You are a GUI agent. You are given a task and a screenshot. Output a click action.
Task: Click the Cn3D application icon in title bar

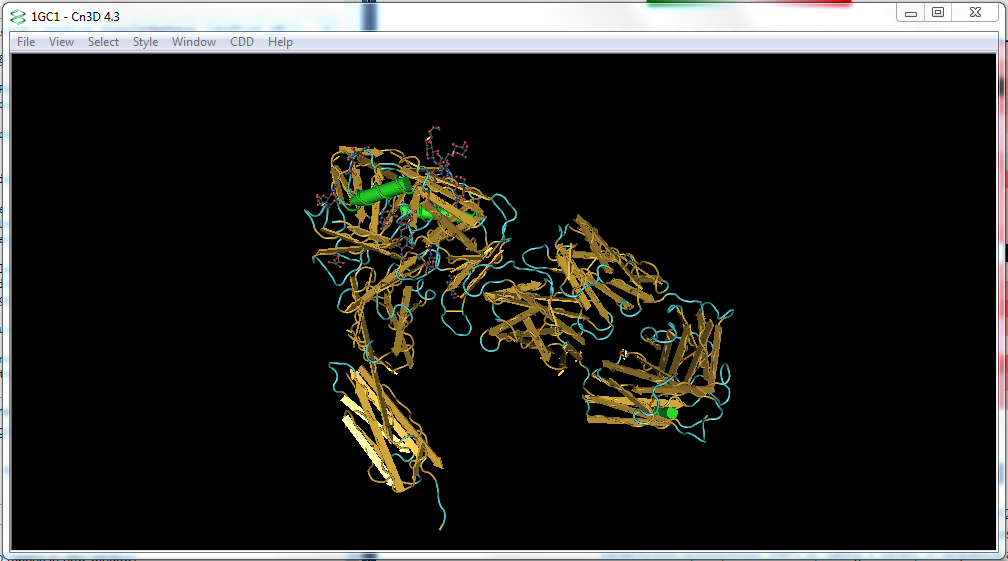click(17, 16)
